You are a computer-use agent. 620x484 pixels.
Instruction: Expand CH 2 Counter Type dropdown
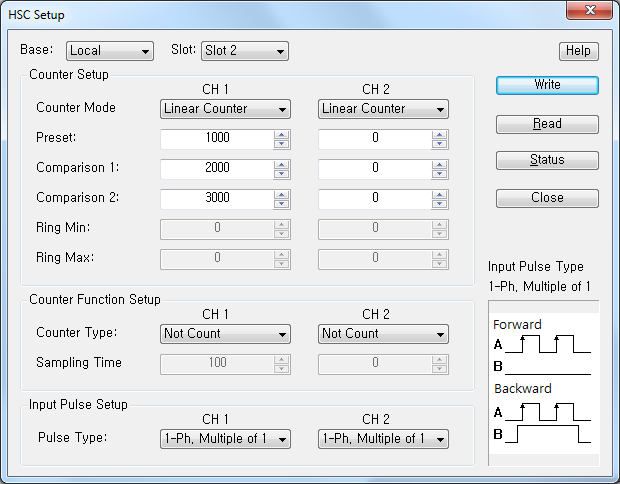(383, 334)
